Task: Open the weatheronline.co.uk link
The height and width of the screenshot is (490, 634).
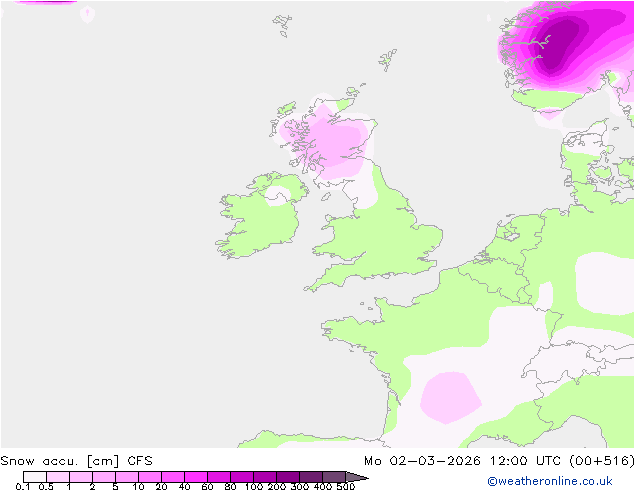Action: click(x=550, y=481)
